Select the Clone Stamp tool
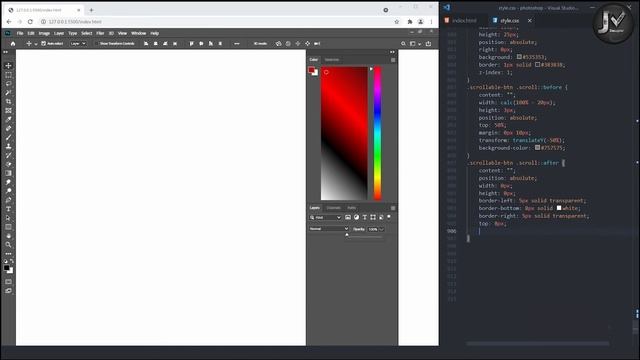The width and height of the screenshot is (640, 360). 8,147
